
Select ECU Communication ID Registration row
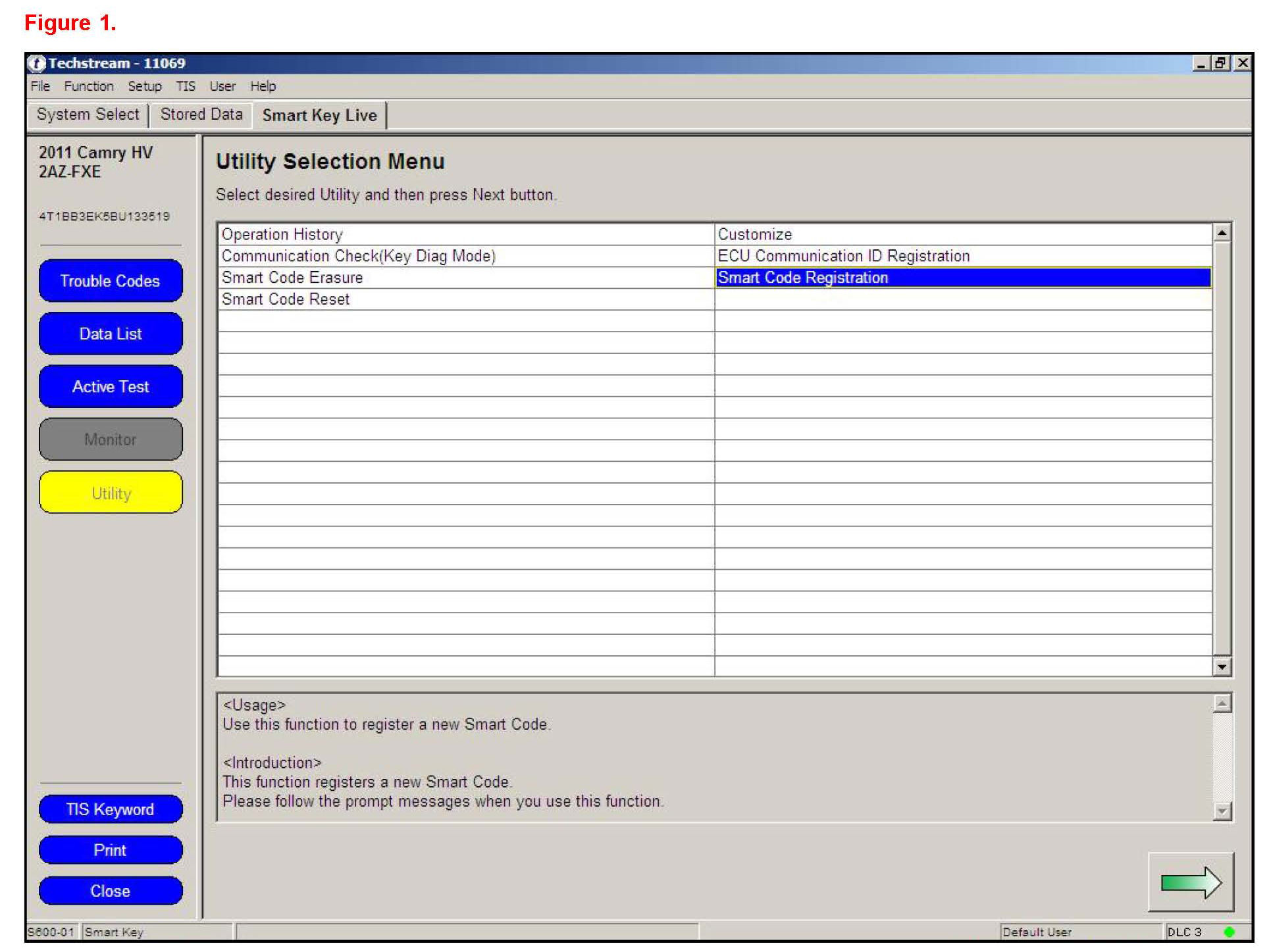pos(843,256)
